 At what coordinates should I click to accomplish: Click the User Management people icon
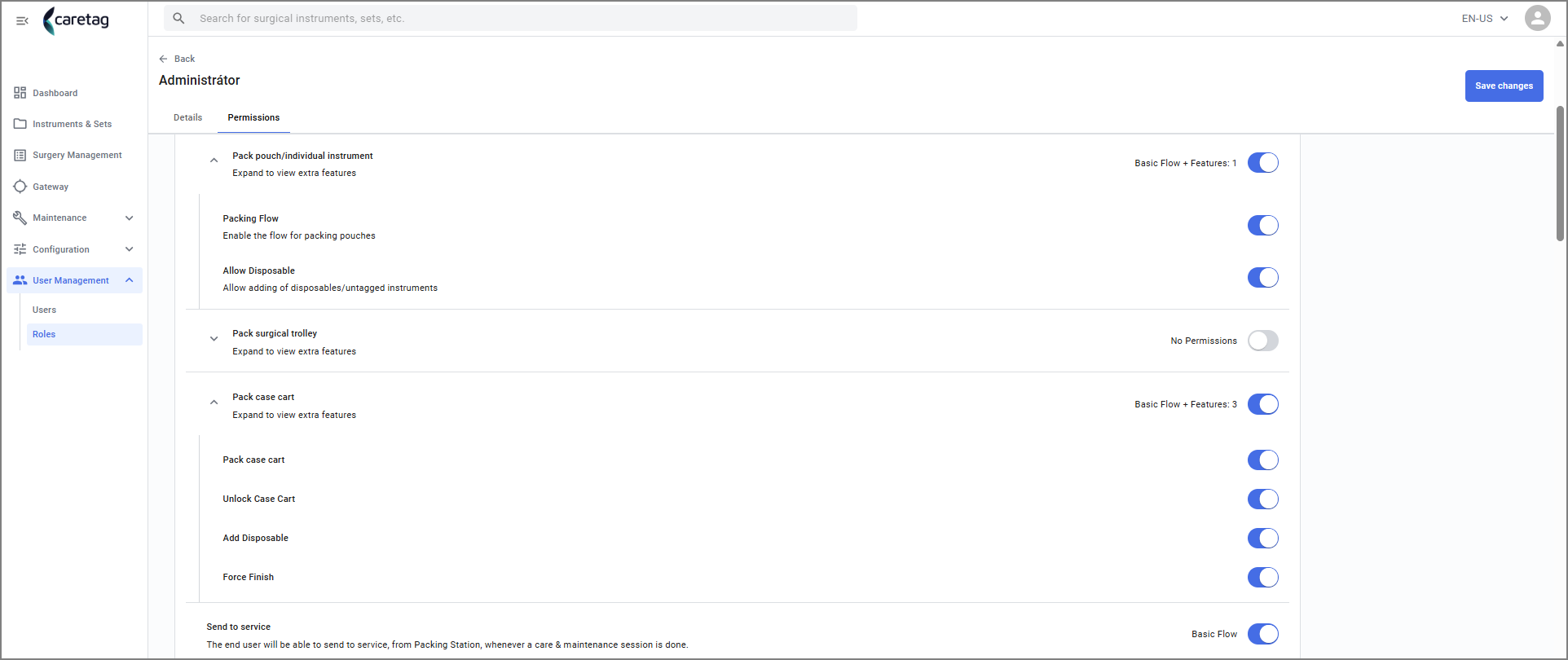(20, 280)
